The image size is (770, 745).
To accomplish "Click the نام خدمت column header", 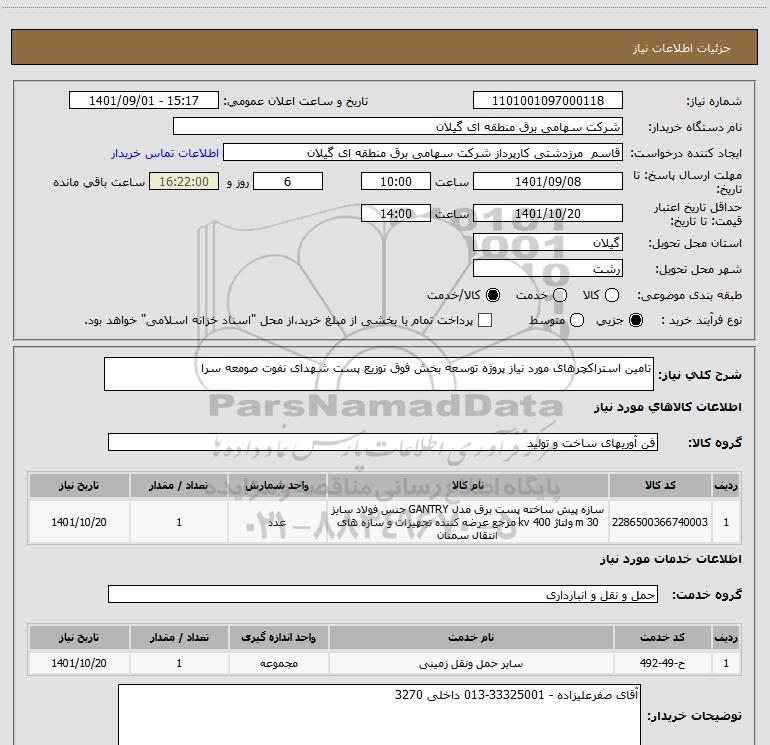I will pos(470,637).
